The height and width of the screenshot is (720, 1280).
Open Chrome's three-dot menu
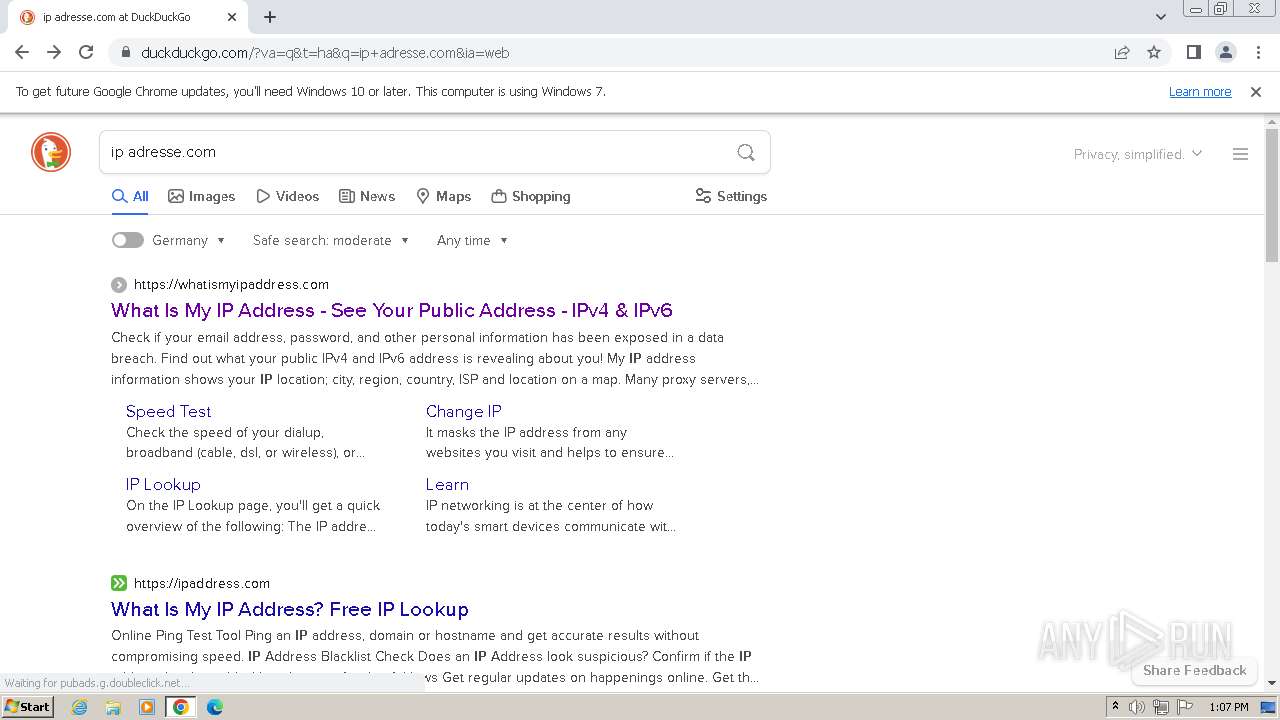[1258, 52]
